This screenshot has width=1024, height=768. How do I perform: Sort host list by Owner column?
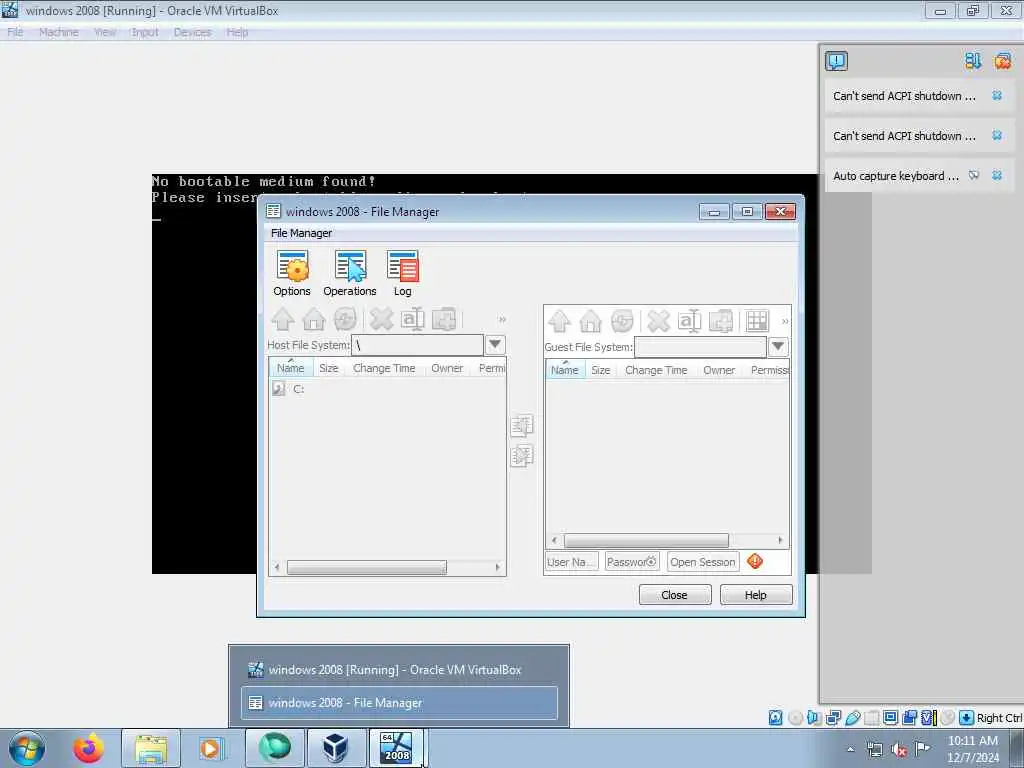point(447,368)
